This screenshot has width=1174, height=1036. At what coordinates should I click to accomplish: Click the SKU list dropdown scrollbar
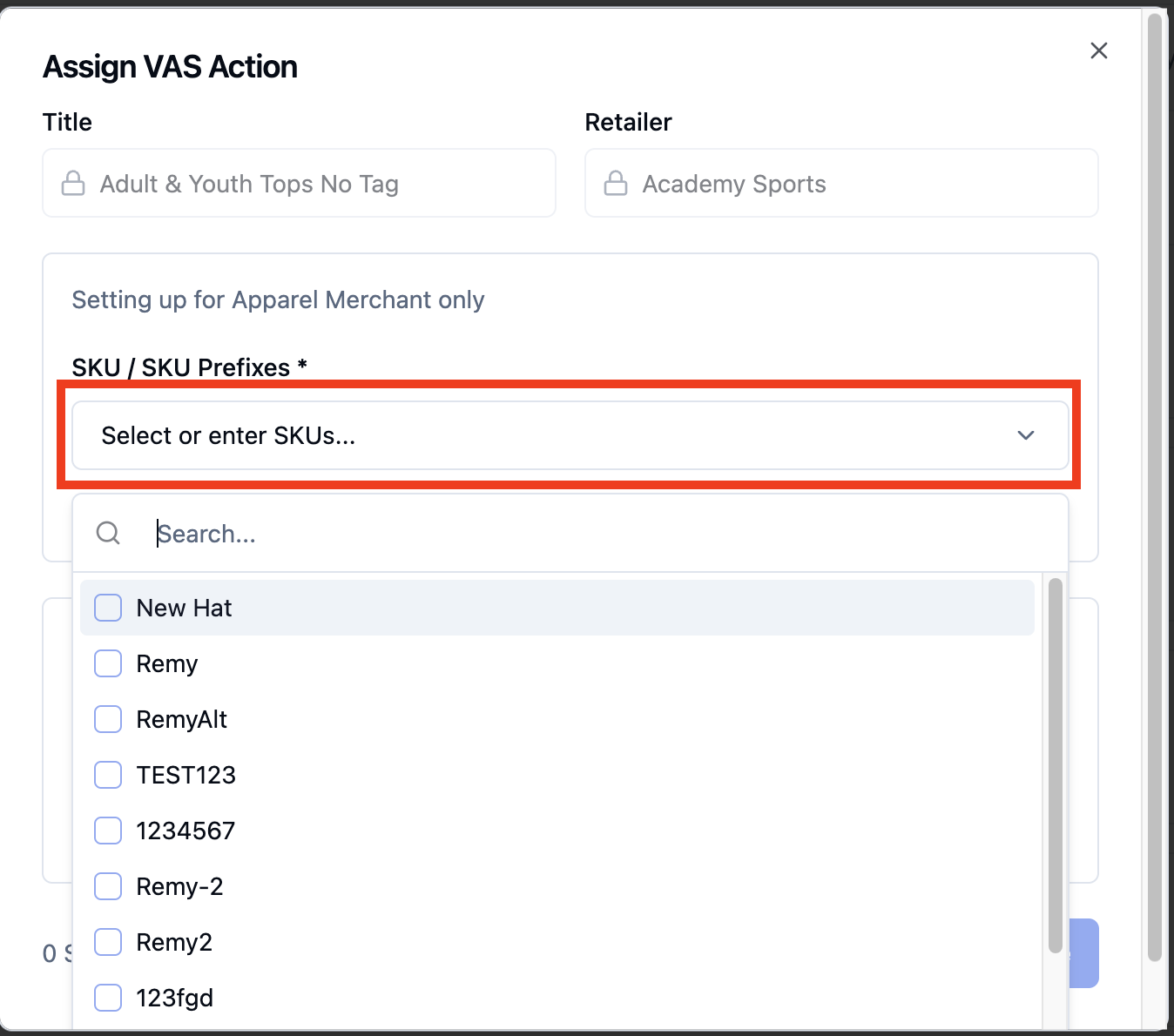point(1056,765)
